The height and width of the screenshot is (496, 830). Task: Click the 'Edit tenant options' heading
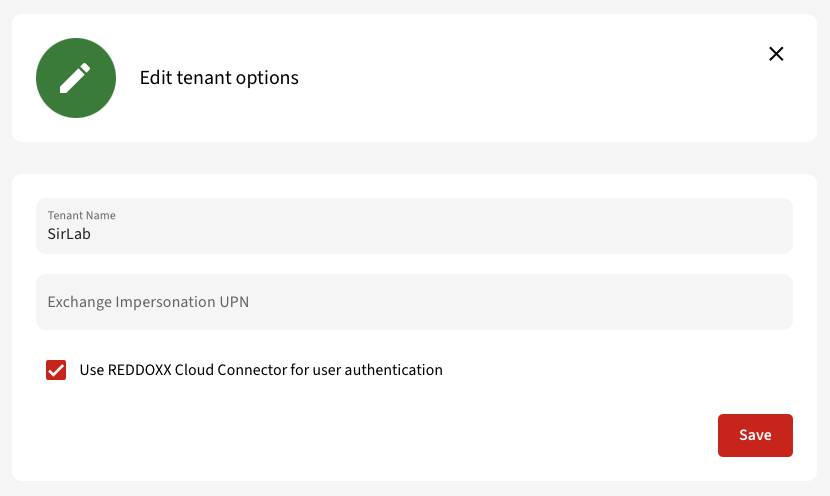click(x=219, y=78)
